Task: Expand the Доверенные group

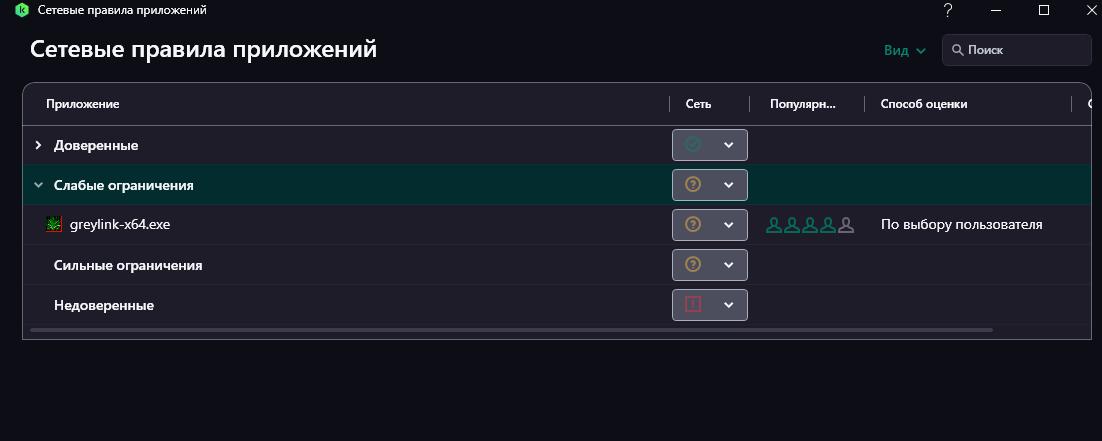Action: 38,145
